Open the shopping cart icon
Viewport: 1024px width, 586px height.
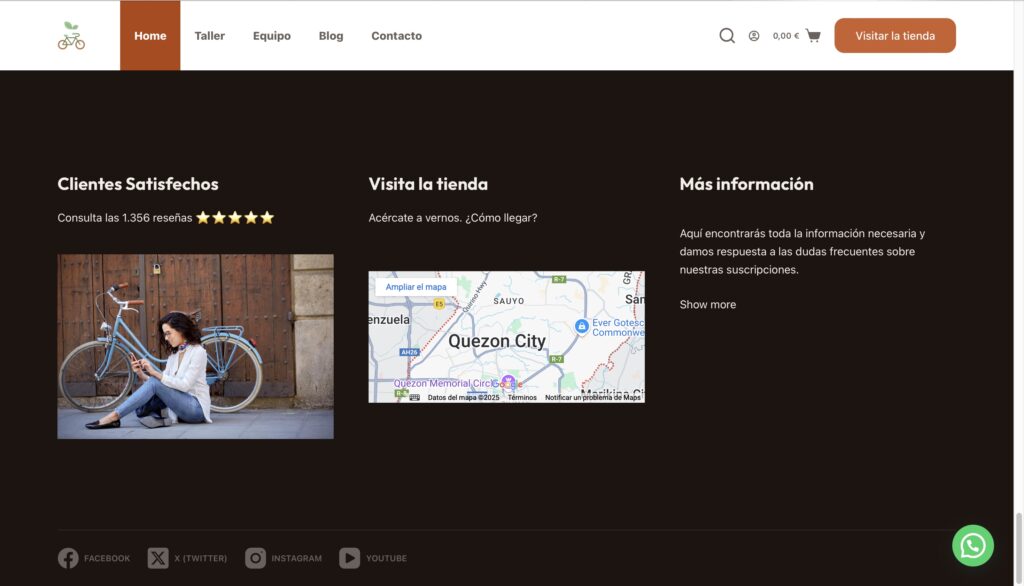[813, 36]
